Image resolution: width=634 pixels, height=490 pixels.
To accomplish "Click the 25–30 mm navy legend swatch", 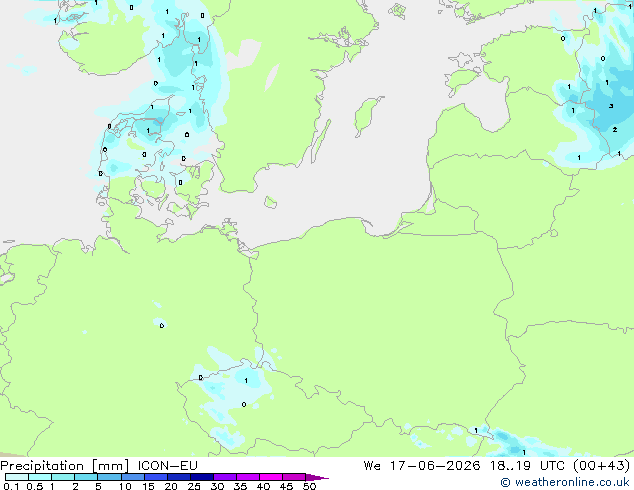I will 201,477.
